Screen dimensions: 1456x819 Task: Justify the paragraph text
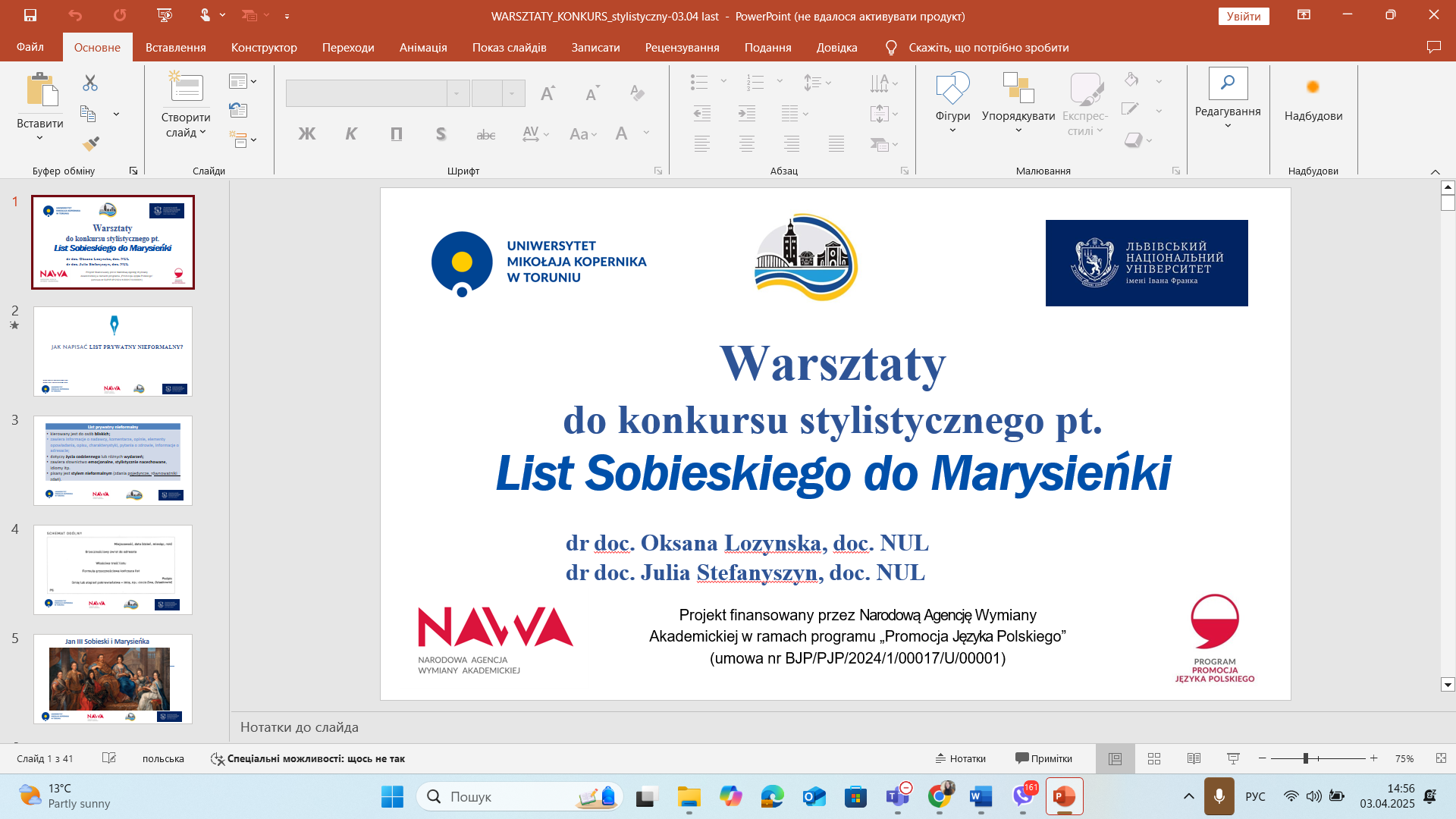[x=836, y=143]
